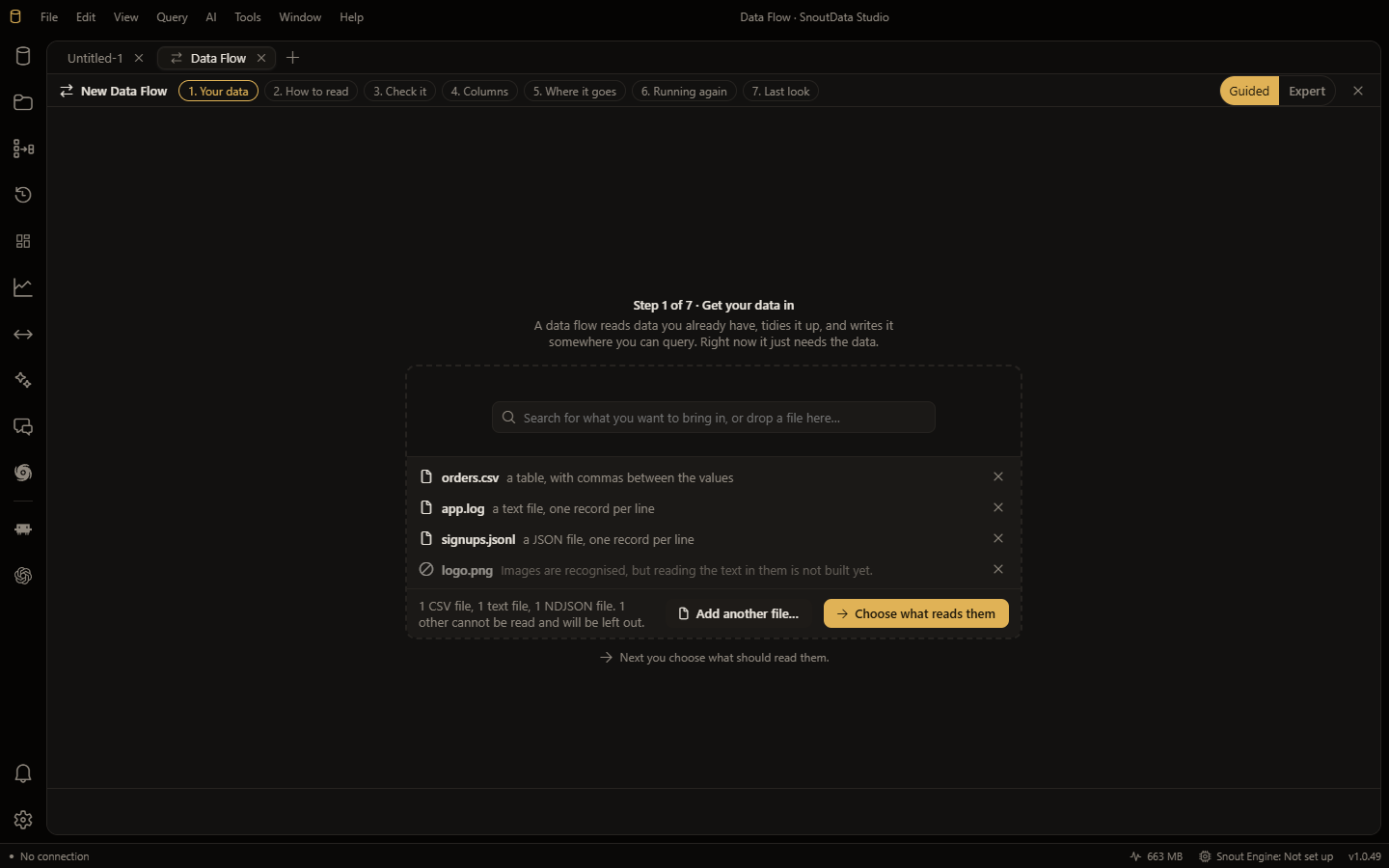Remove signups.jsonl from the file list
This screenshot has width=1389, height=868.
998,538
